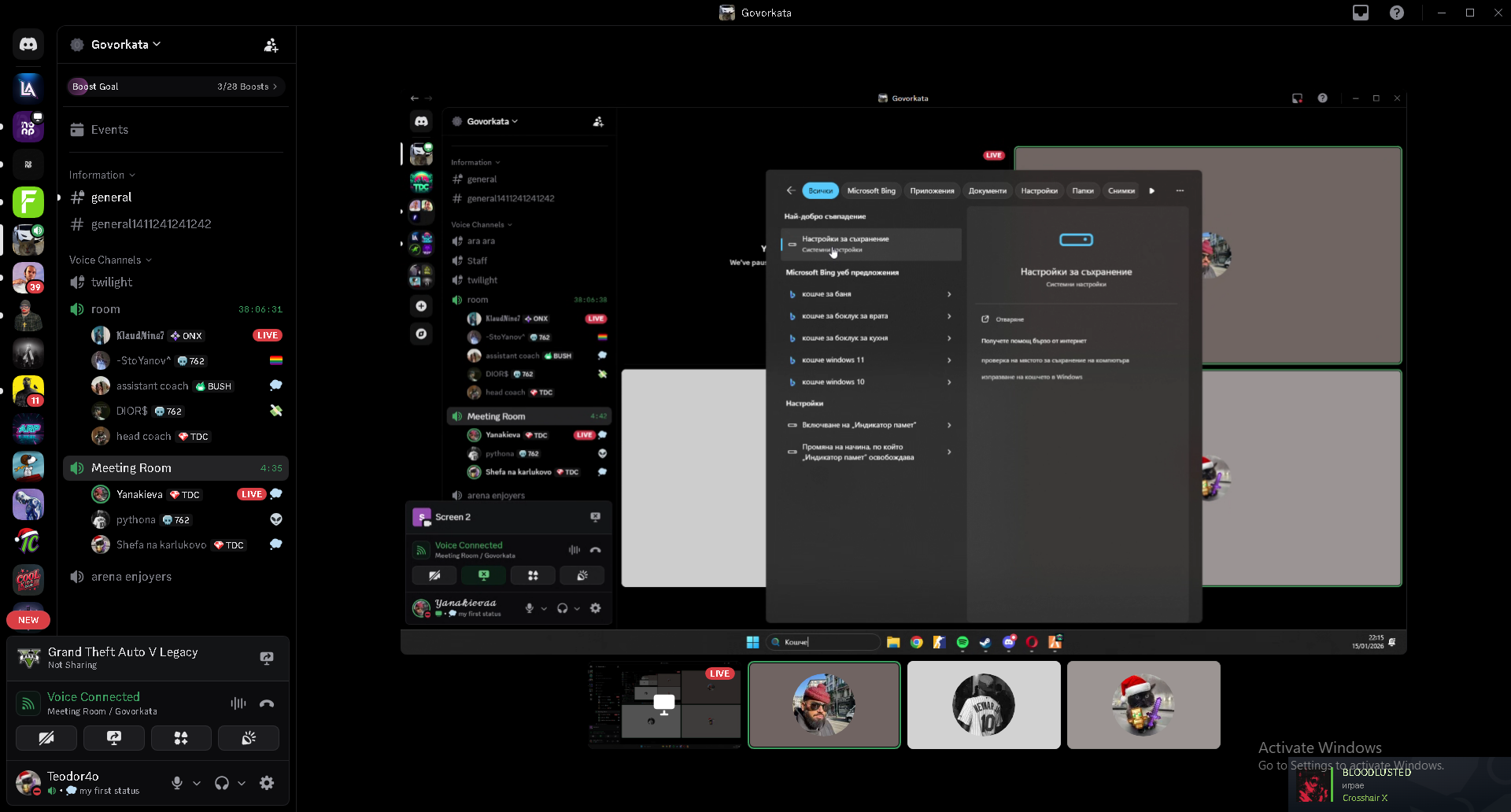Open Boost Goal 3/28 Boosts bar
Viewport: 1511px width, 812px height.
[x=175, y=87]
